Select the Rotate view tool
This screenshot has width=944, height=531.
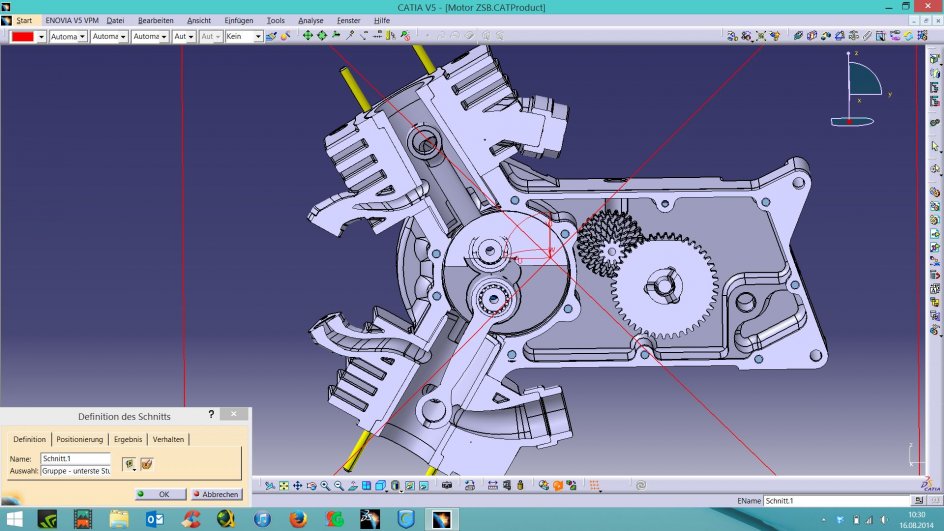click(312, 486)
